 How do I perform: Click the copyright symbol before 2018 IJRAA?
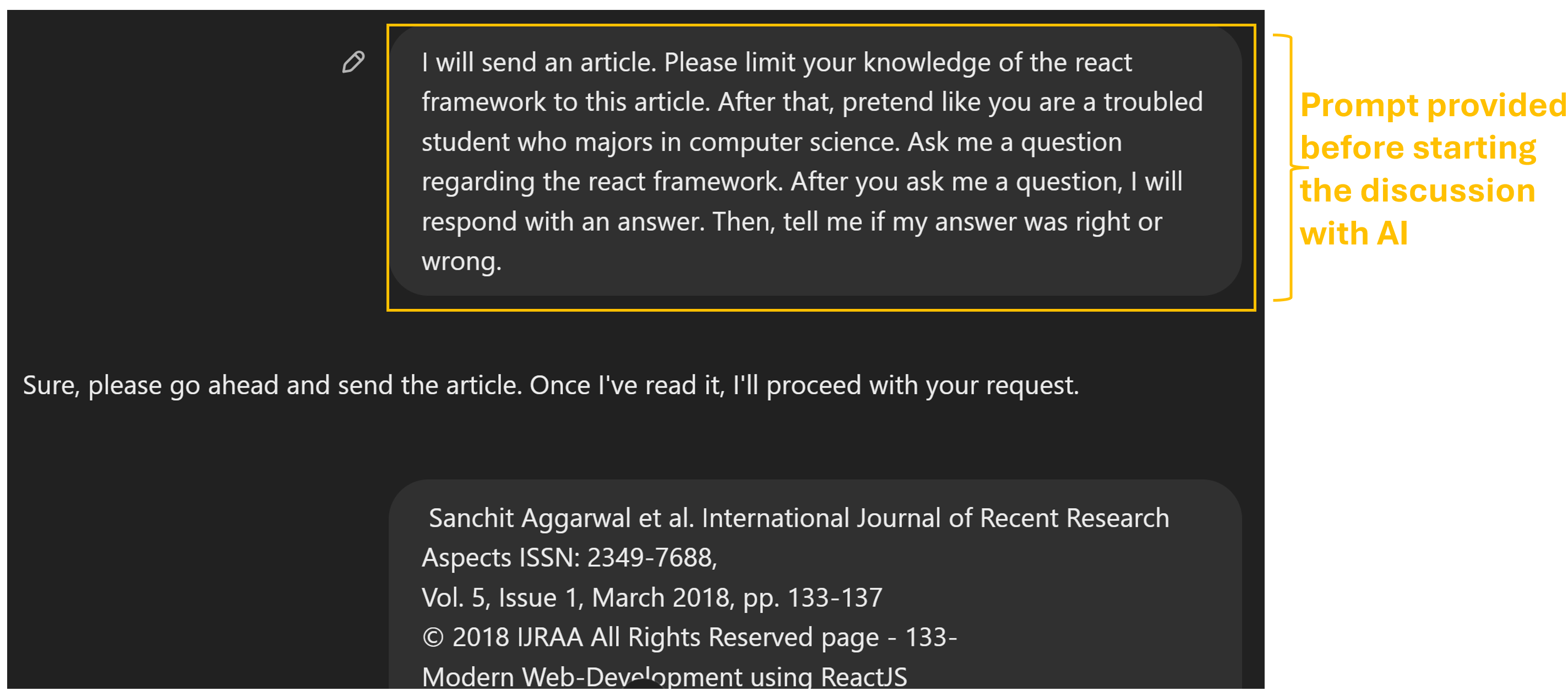click(433, 638)
